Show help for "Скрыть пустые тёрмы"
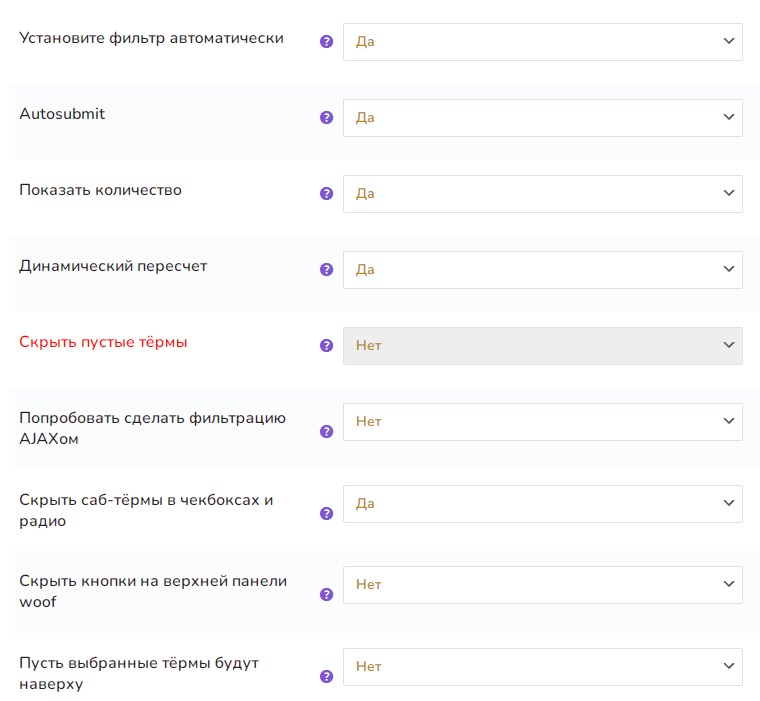Viewport: 760px width, 701px height. pyautogui.click(x=326, y=346)
